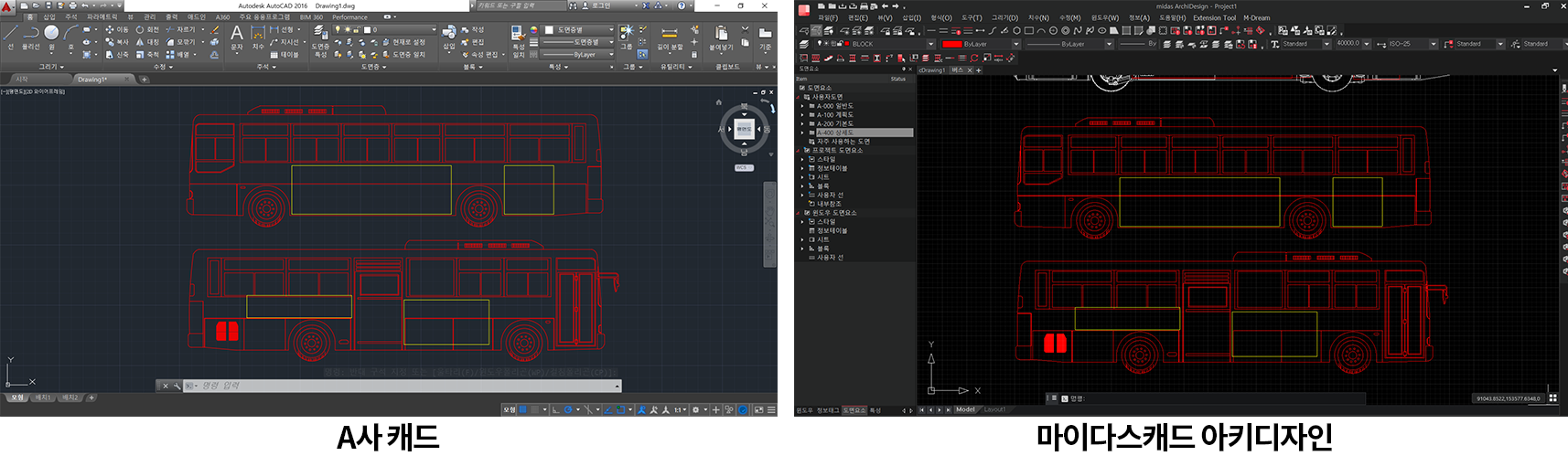This screenshot has width=1568, height=456.
Task: Click 속성 편집 button in AutoCAD block panel
Action: point(479,55)
